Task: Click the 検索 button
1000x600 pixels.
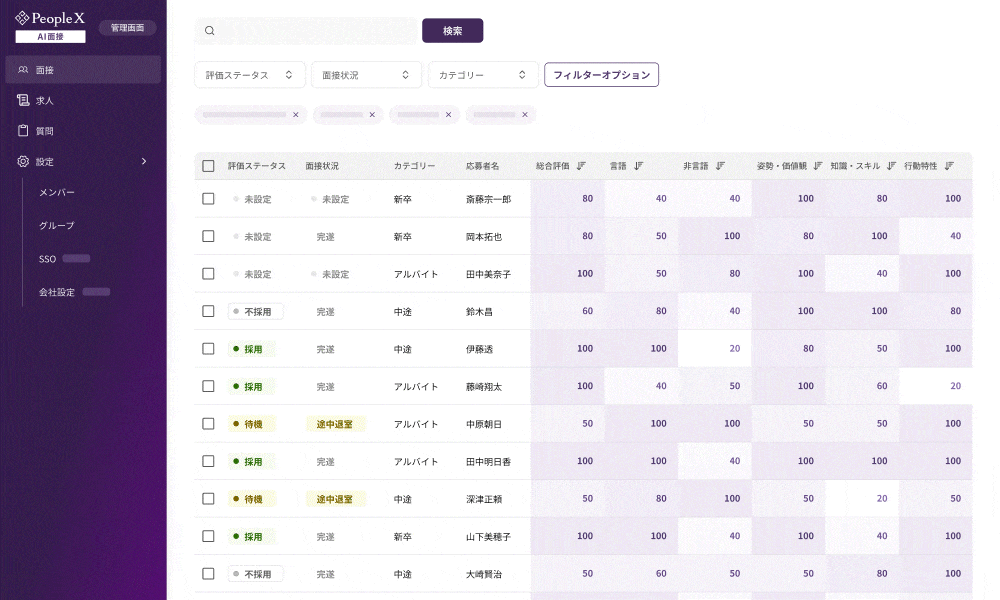Action: (452, 31)
